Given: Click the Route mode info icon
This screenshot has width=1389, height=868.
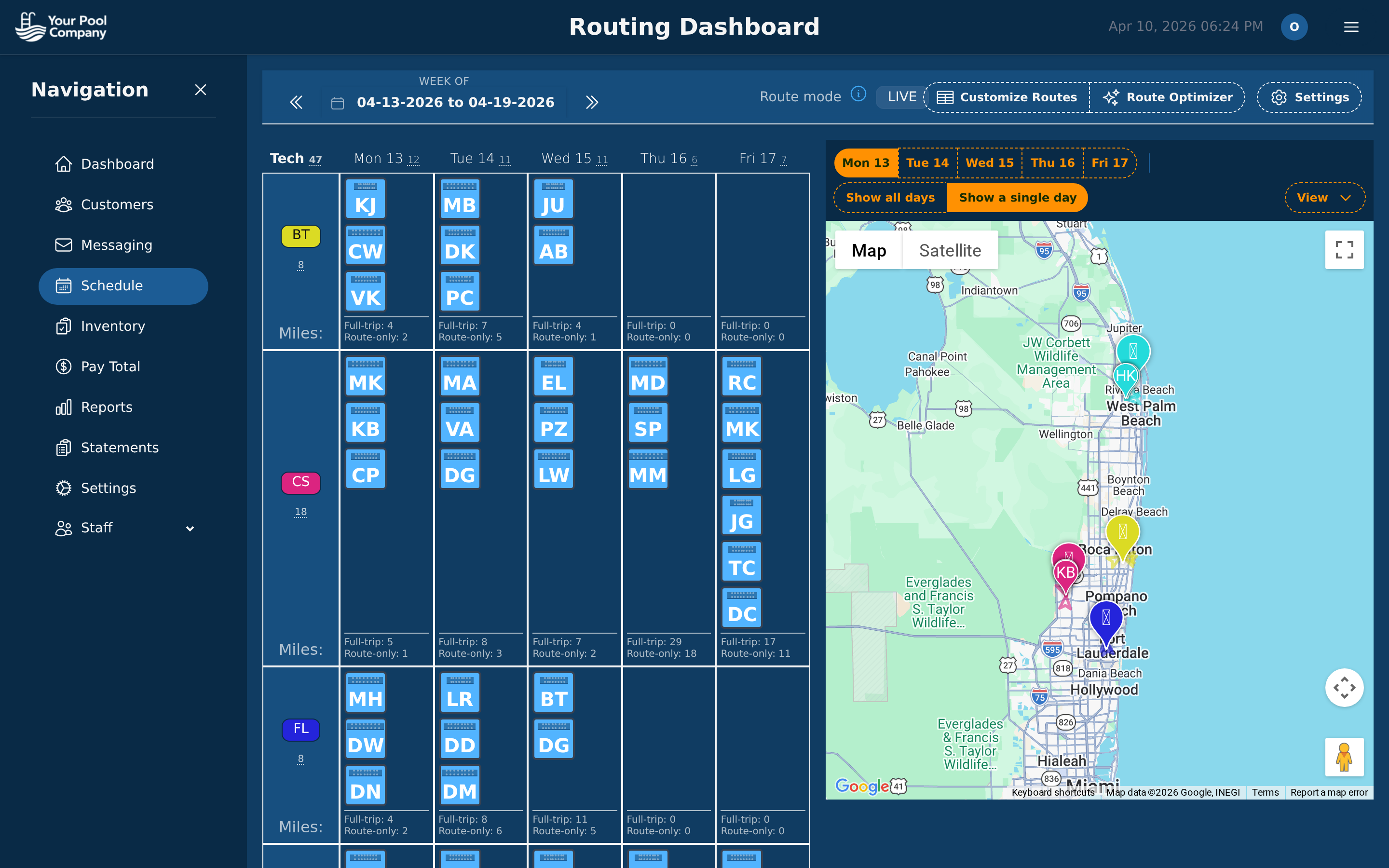Looking at the screenshot, I should 858,95.
